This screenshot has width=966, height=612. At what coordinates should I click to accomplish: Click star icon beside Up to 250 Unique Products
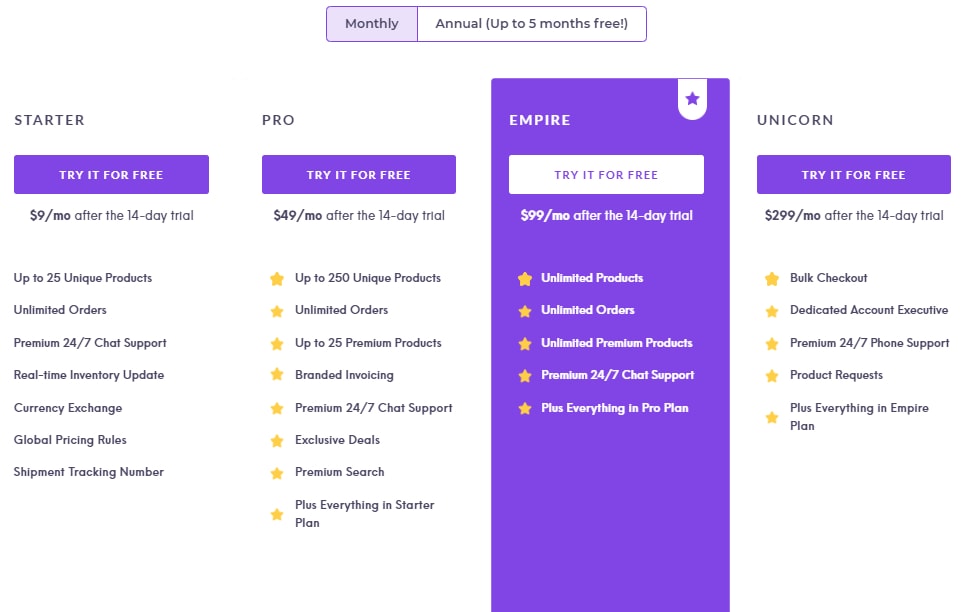point(277,279)
